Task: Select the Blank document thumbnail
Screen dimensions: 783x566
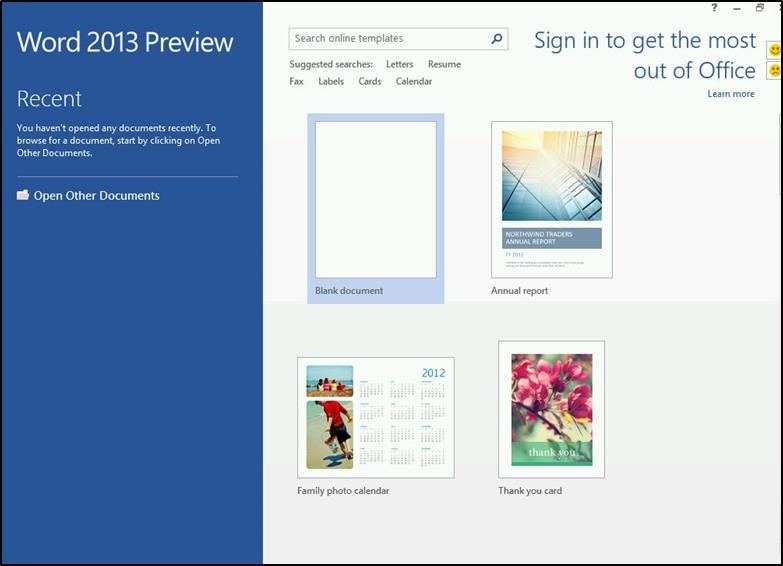Action: pyautogui.click(x=376, y=199)
